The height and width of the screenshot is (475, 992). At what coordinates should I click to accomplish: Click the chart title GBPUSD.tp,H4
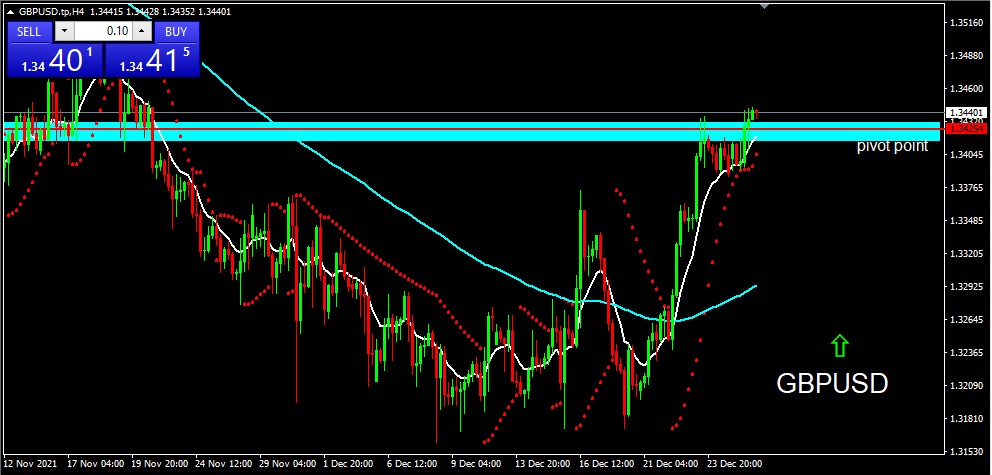[x=49, y=11]
